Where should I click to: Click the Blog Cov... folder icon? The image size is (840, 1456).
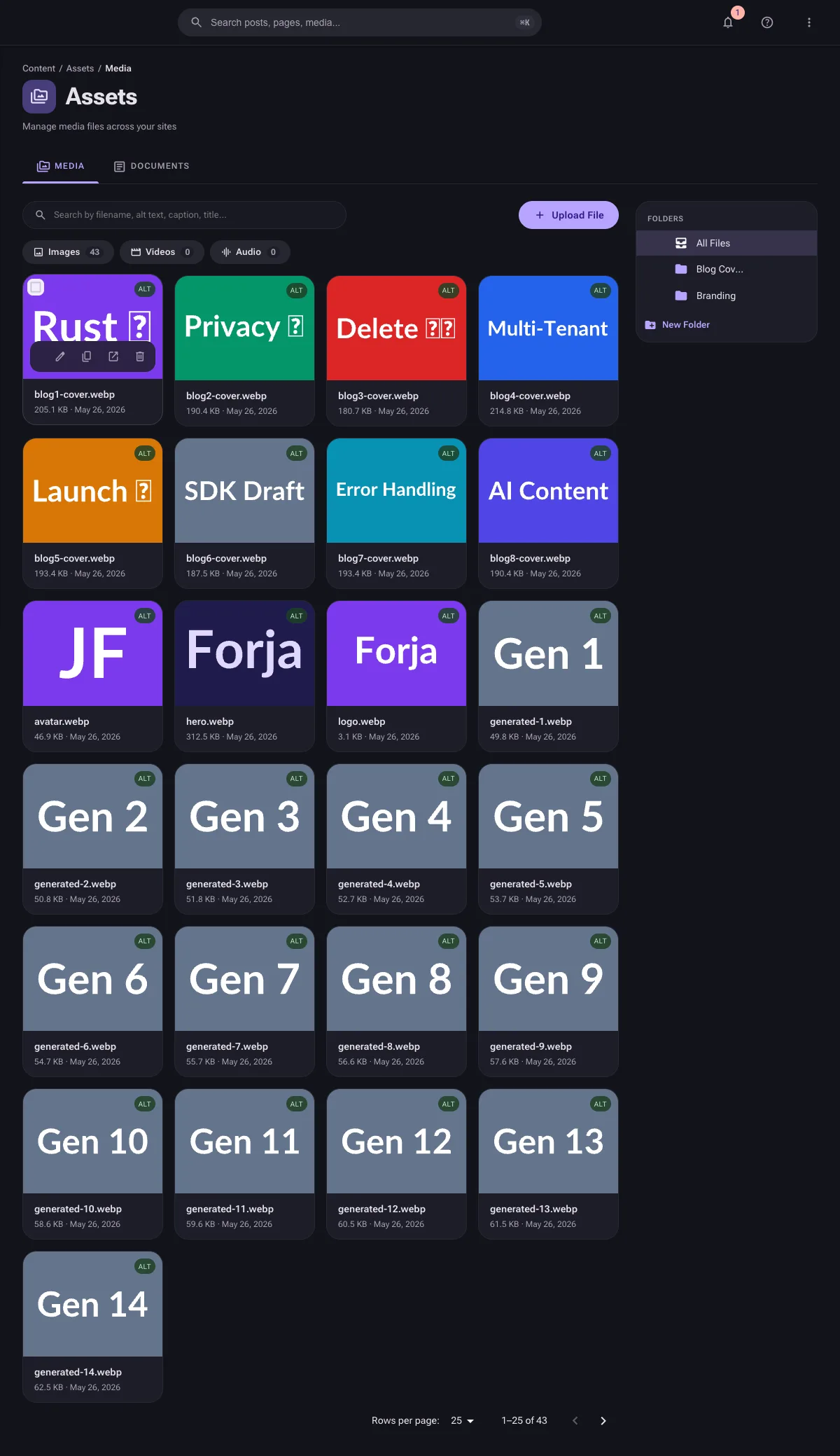tap(681, 269)
